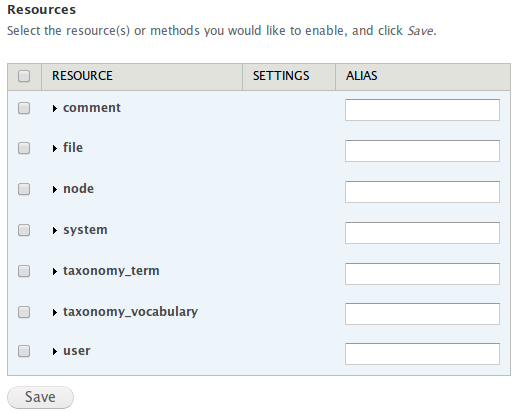Expand the comment resource methods
The image size is (522, 413).
click(55, 108)
